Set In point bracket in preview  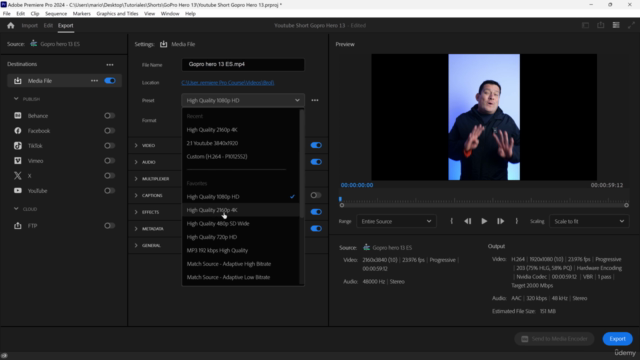(x=451, y=221)
